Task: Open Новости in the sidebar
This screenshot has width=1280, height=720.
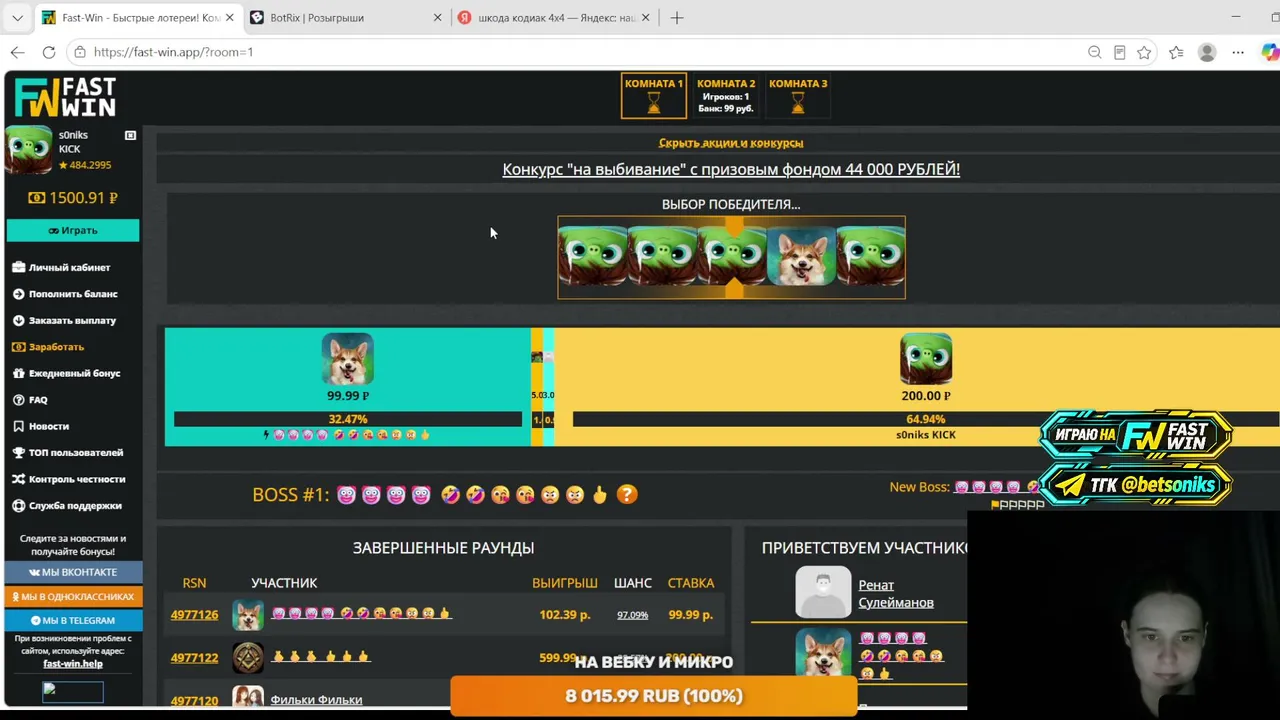Action: point(41,426)
